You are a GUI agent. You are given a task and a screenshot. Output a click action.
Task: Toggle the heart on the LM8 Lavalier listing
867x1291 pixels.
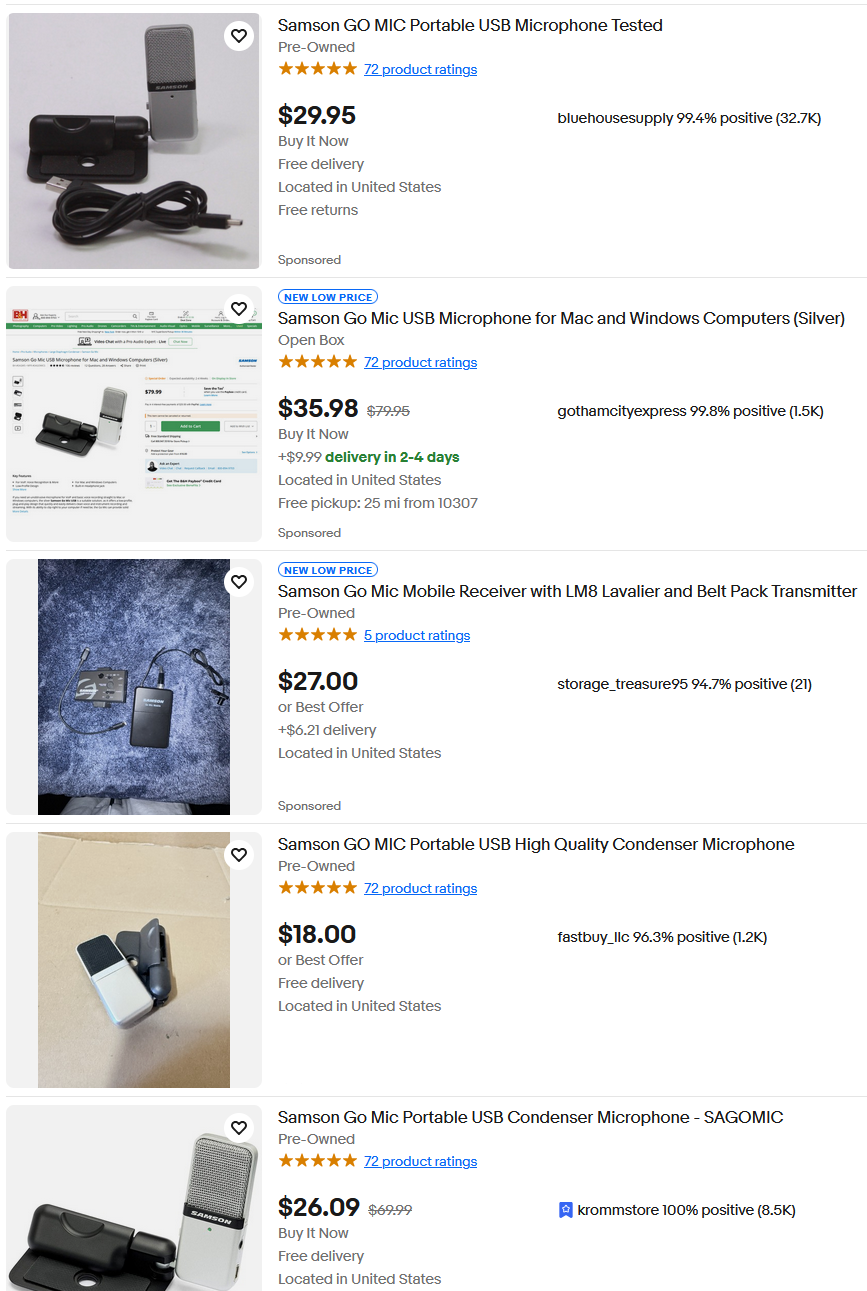tap(239, 581)
